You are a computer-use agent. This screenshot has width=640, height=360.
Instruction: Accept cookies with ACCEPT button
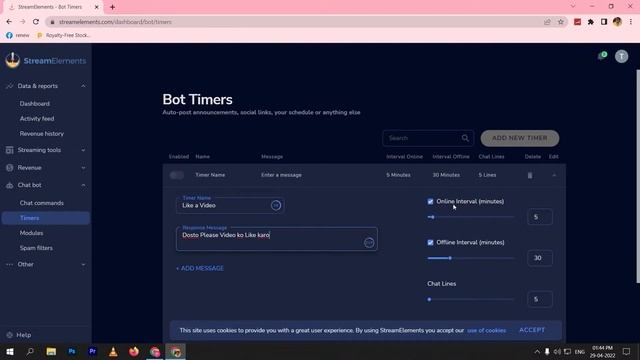pyautogui.click(x=532, y=330)
